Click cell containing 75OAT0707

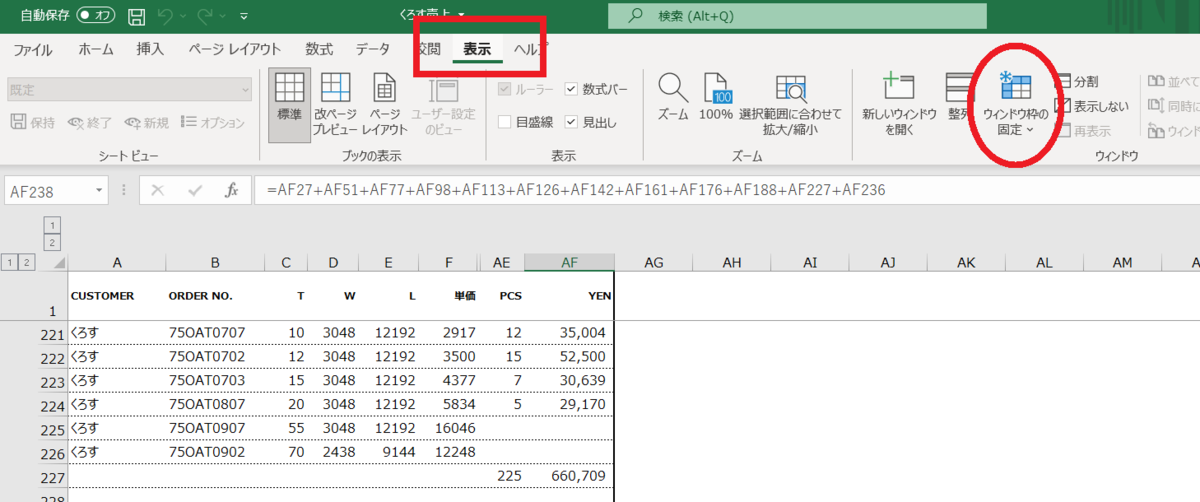(215, 332)
